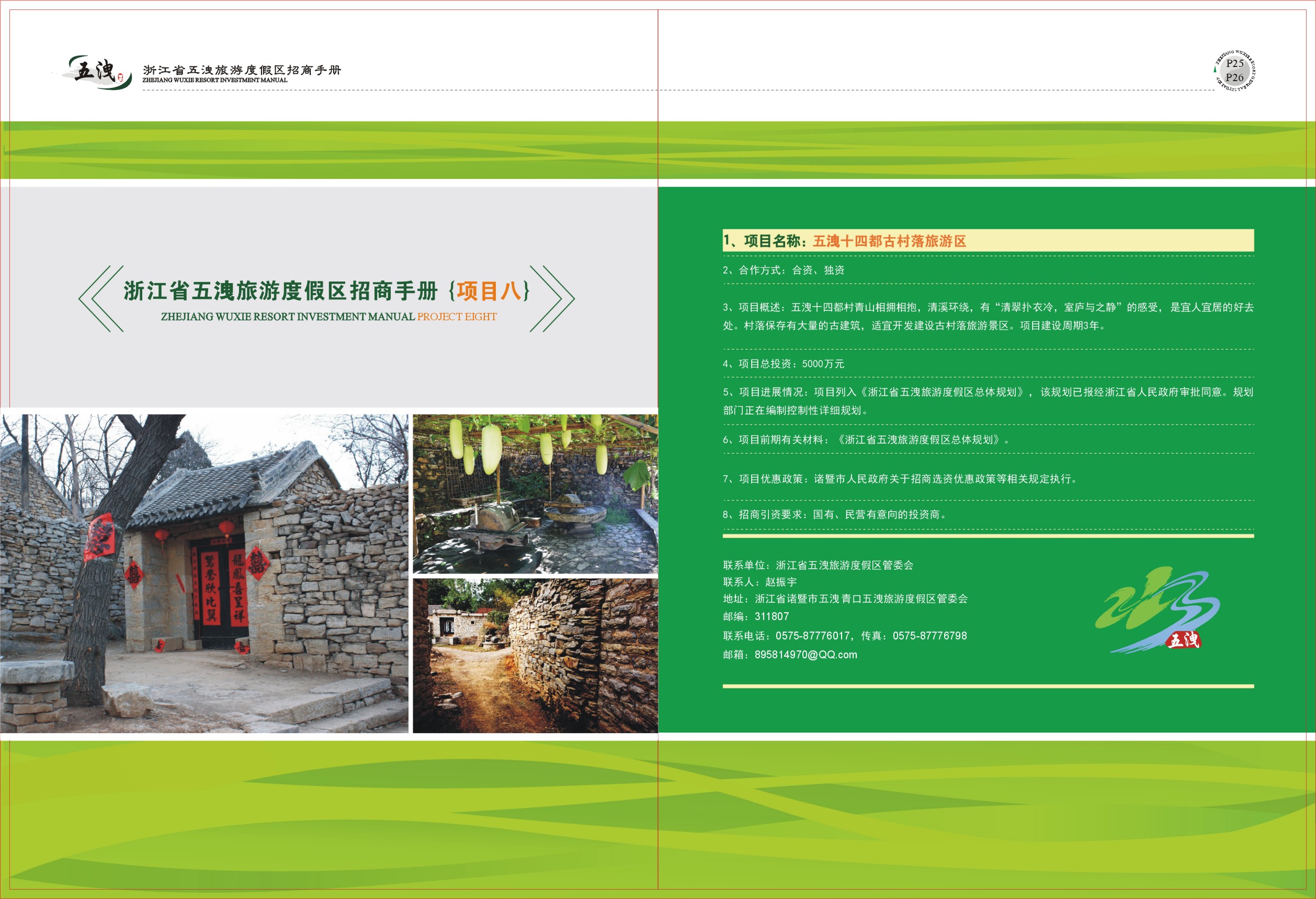
Task: Click the 项目优惠政策 preferential policy line
Action: point(899,479)
